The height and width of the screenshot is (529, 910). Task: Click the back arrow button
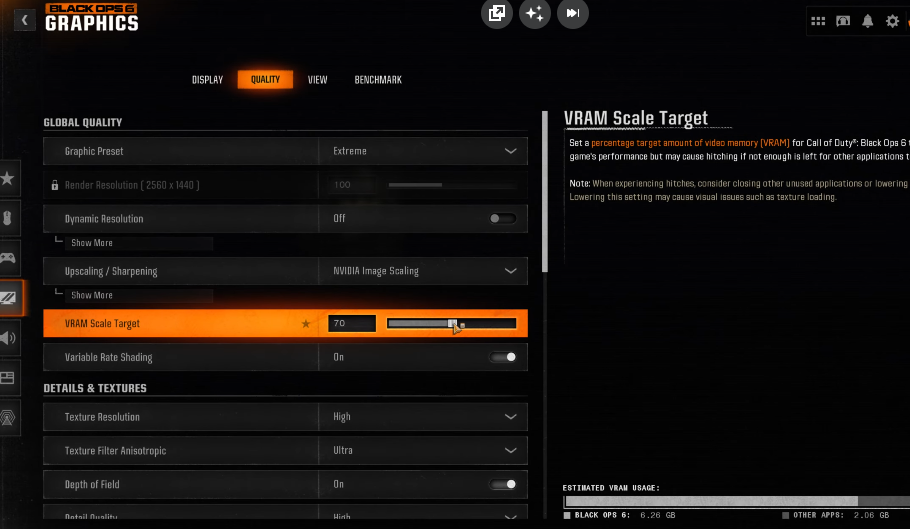click(24, 19)
